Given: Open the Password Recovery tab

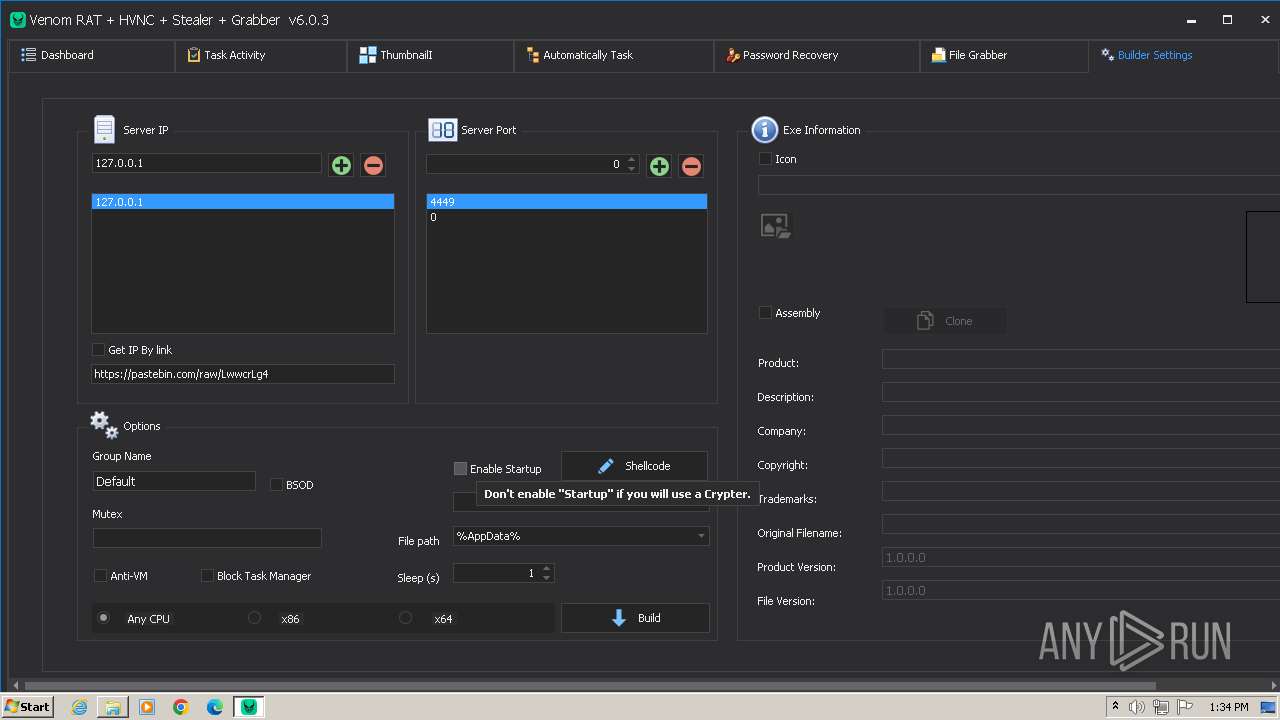Looking at the screenshot, I should coord(817,55).
